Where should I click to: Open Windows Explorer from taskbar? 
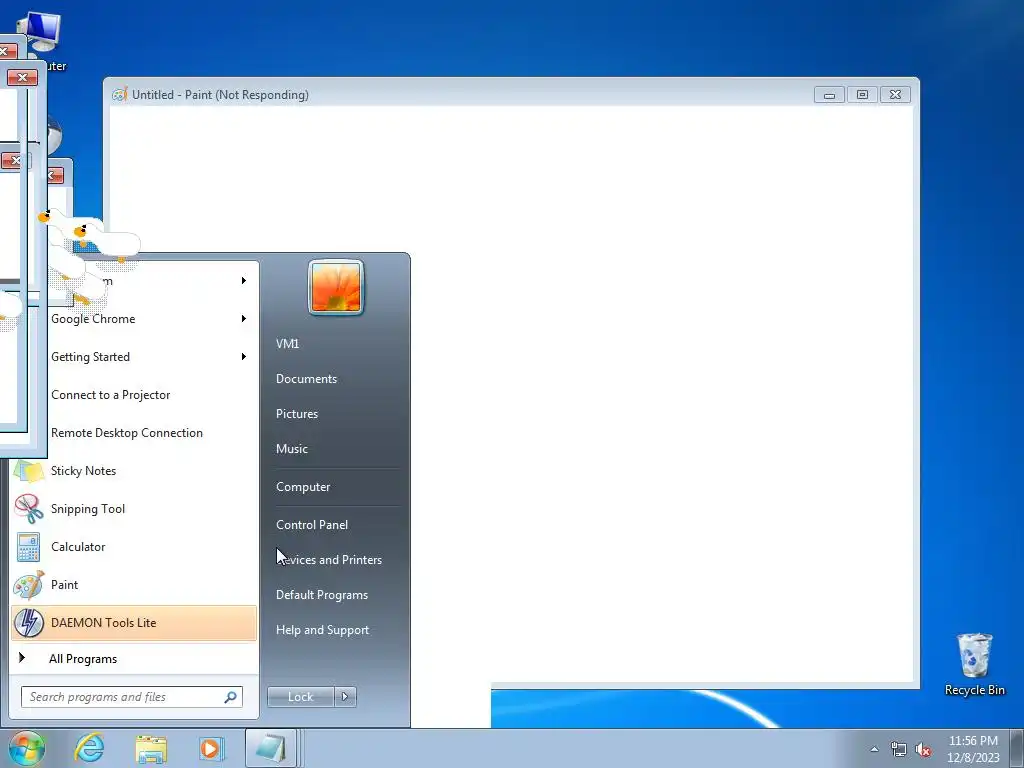click(151, 749)
